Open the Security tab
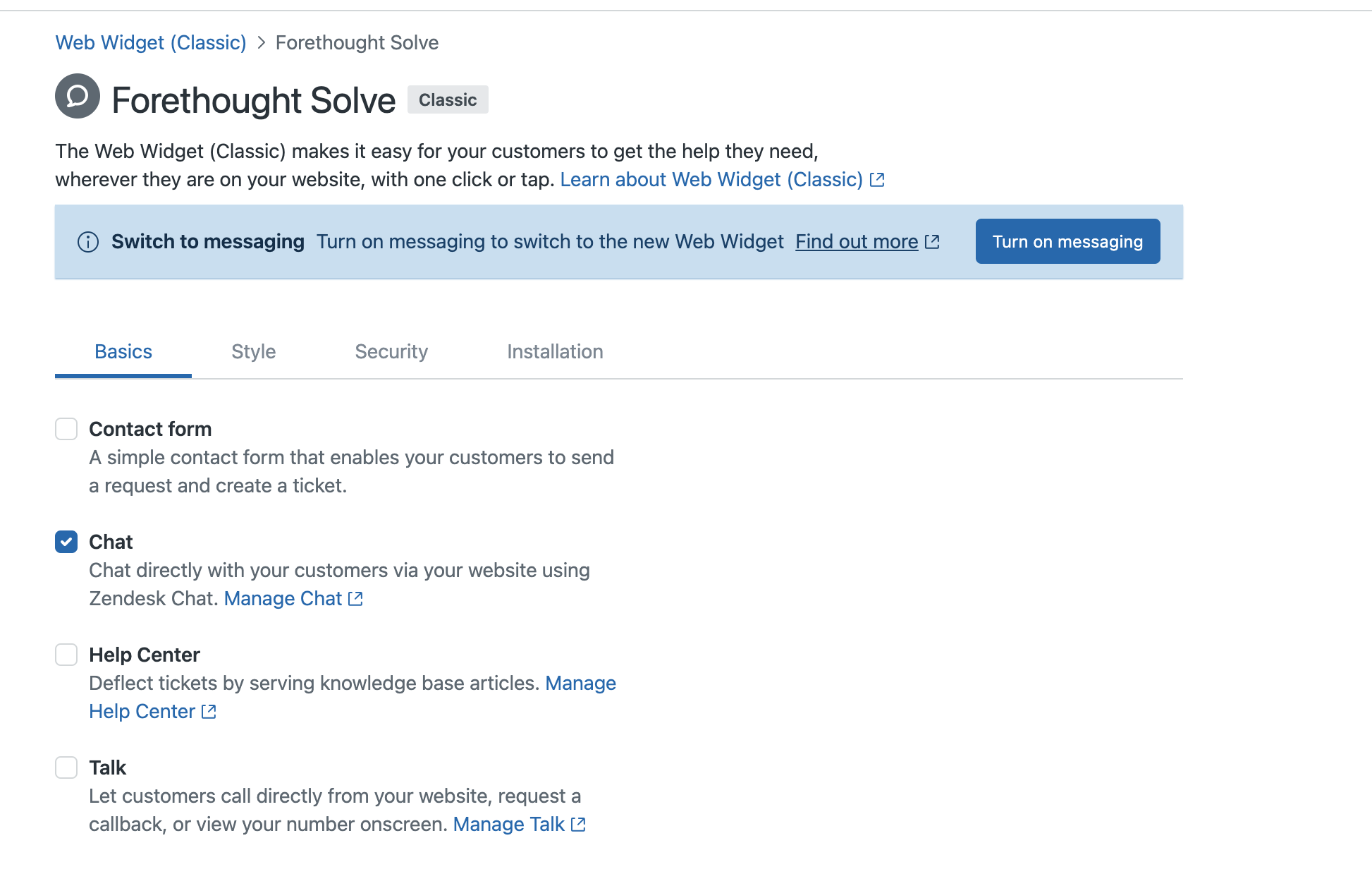Image resolution: width=1372 pixels, height=886 pixels. click(x=391, y=352)
